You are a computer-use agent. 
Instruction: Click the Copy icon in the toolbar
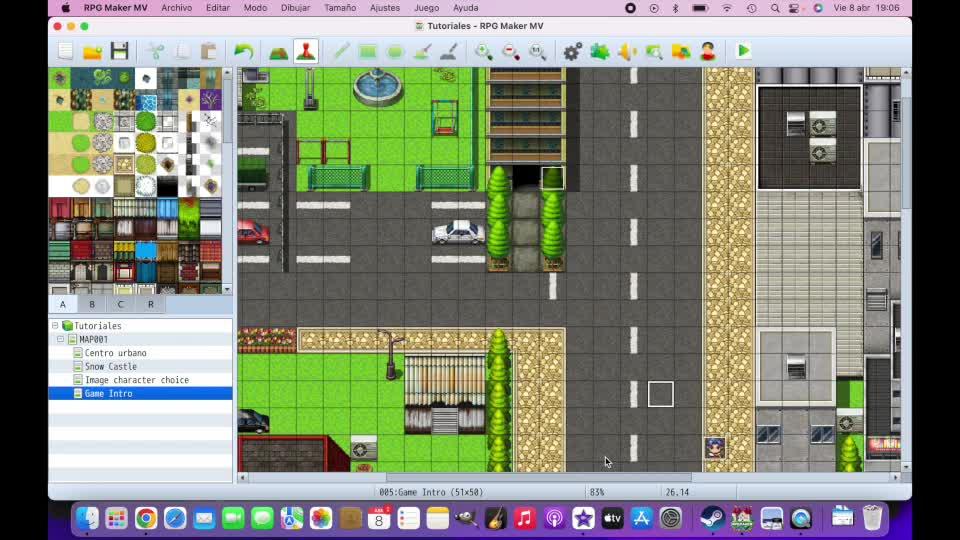coord(182,51)
